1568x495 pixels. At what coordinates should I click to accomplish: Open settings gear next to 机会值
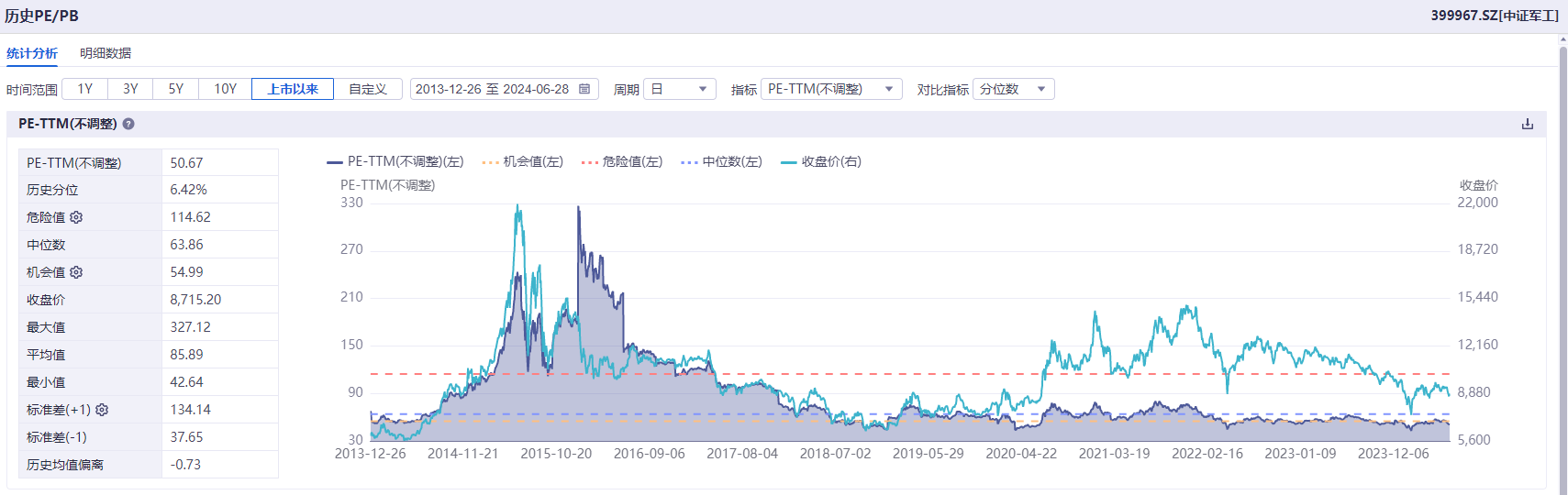point(76,272)
